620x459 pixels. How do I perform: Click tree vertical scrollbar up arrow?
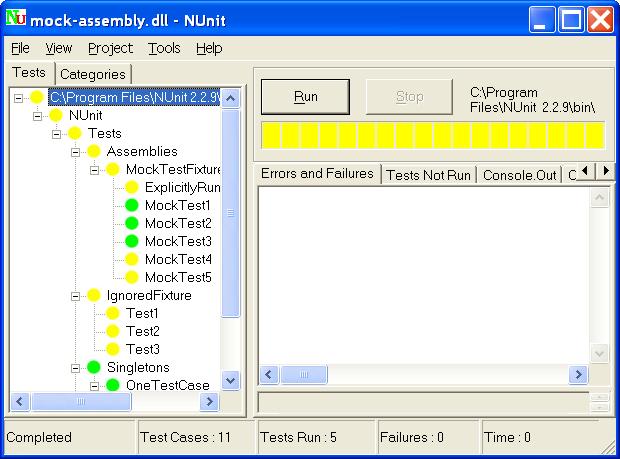coord(231,98)
